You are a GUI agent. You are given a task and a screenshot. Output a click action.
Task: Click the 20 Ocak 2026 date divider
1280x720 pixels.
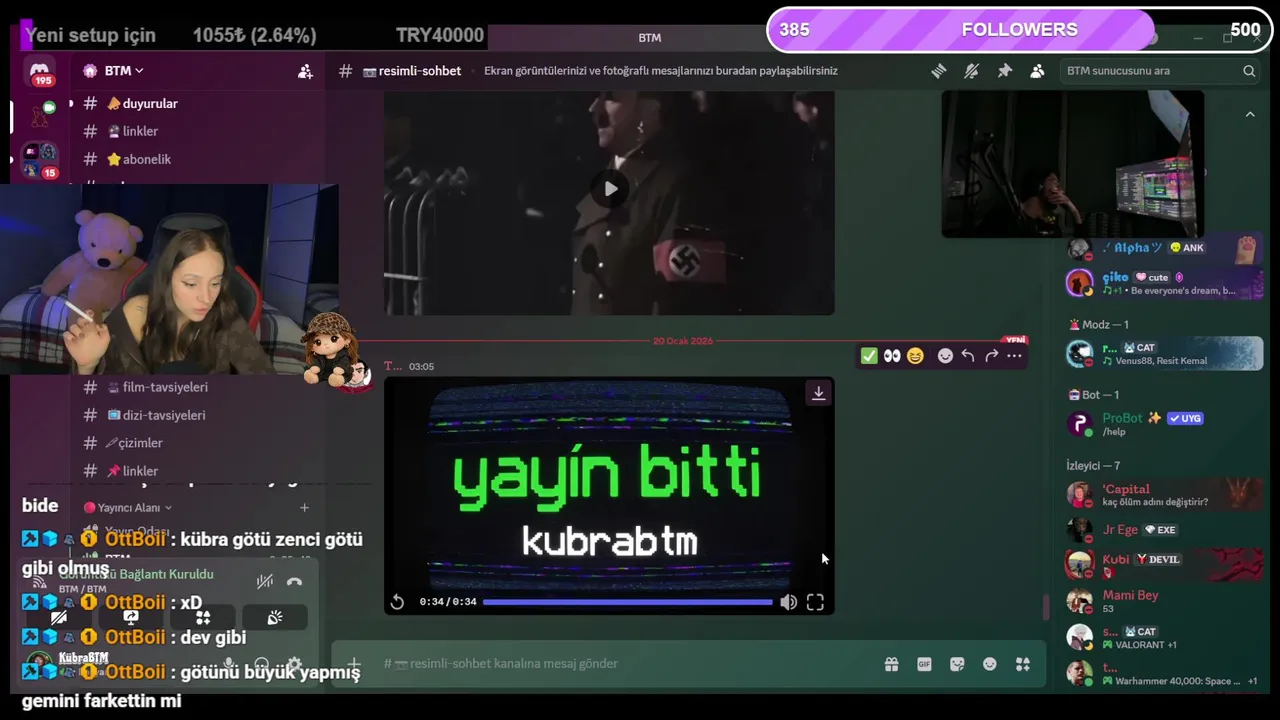tap(683, 341)
